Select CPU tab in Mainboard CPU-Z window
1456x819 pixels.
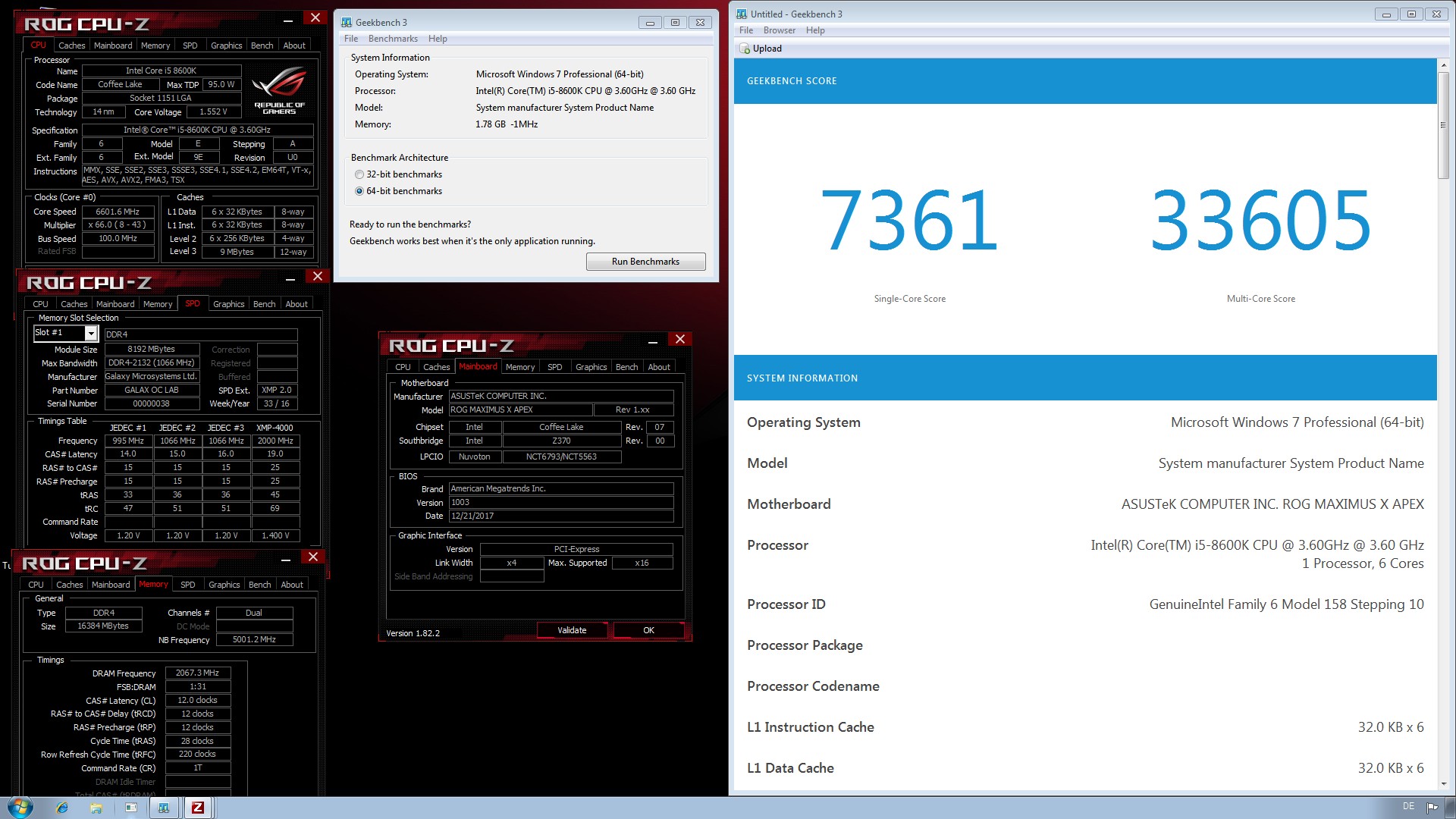(x=403, y=367)
